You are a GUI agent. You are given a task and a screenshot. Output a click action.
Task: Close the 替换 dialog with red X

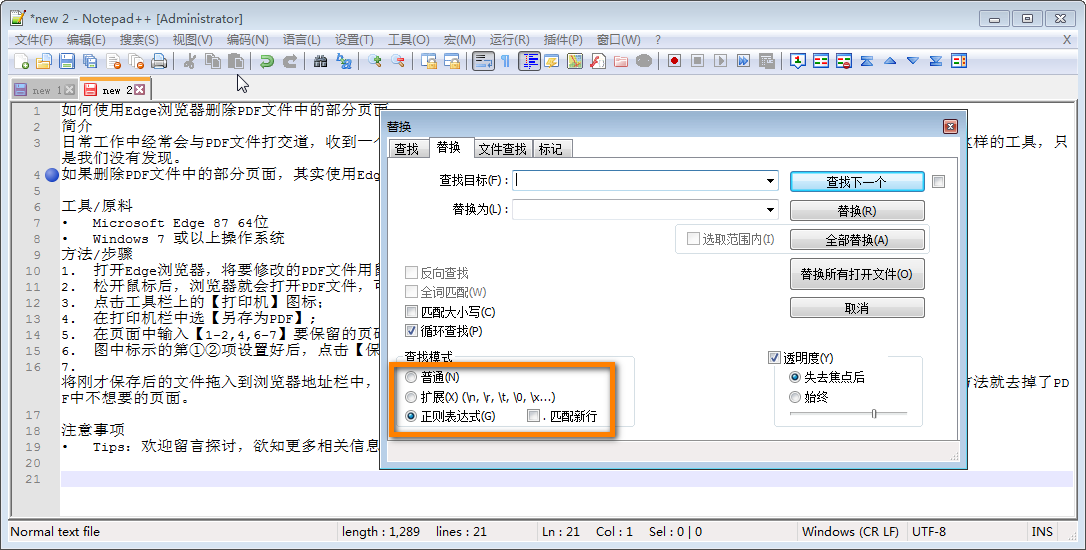[x=950, y=127]
